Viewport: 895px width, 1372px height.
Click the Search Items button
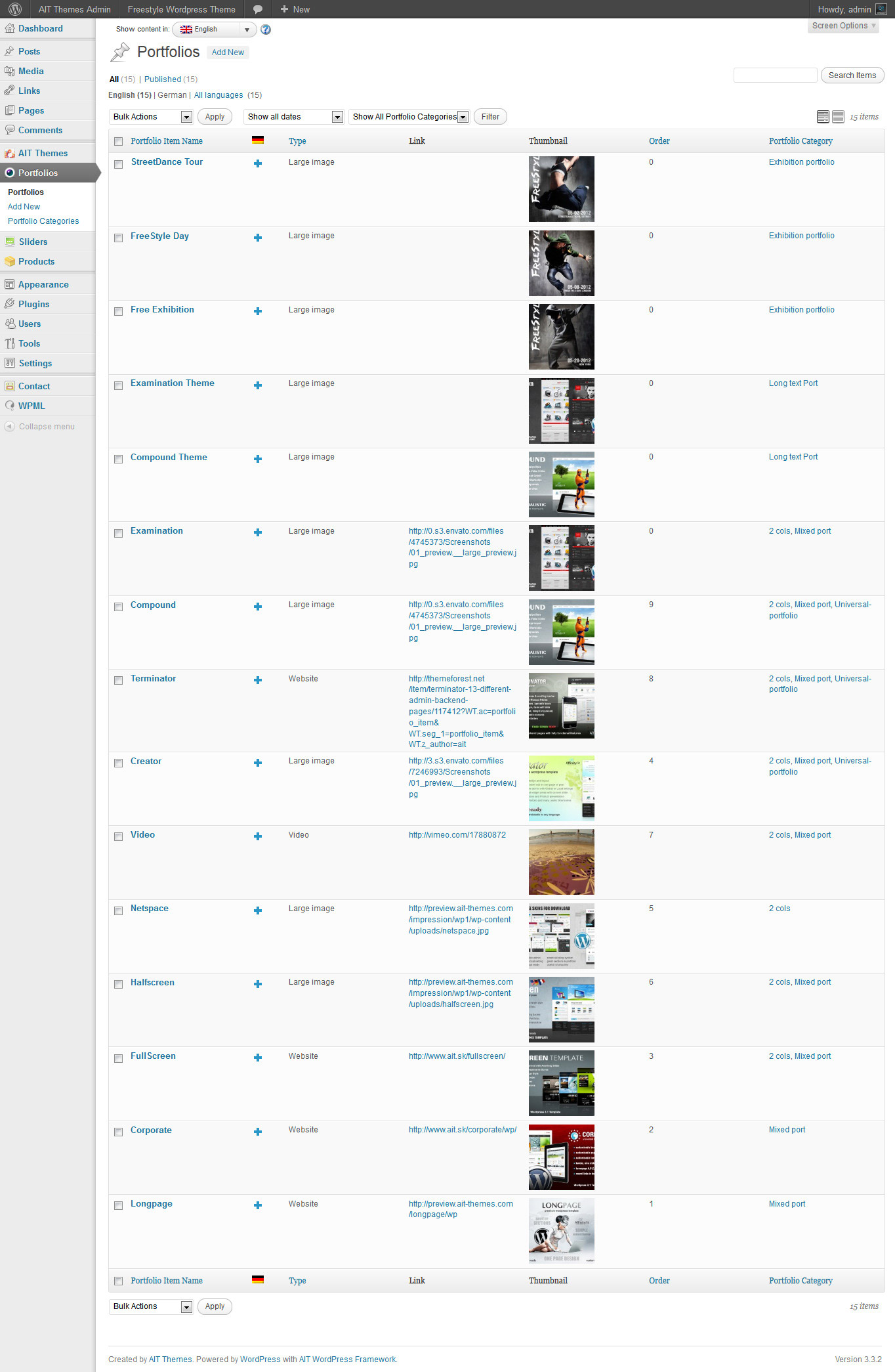point(852,75)
